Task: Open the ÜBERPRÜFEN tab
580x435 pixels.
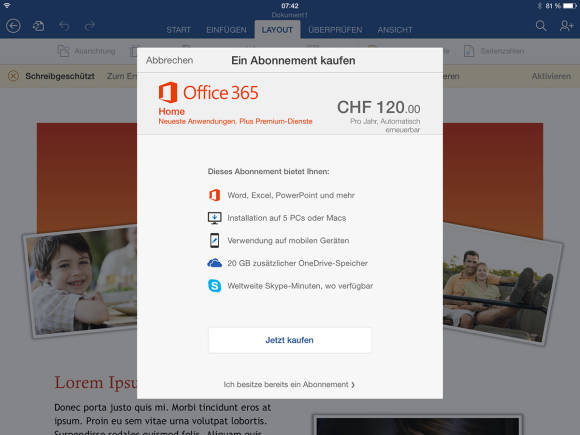Action: pyautogui.click(x=335, y=30)
